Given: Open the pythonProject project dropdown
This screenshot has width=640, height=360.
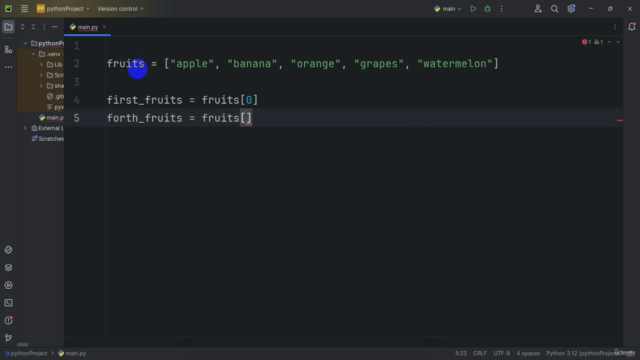Looking at the screenshot, I should point(63,9).
